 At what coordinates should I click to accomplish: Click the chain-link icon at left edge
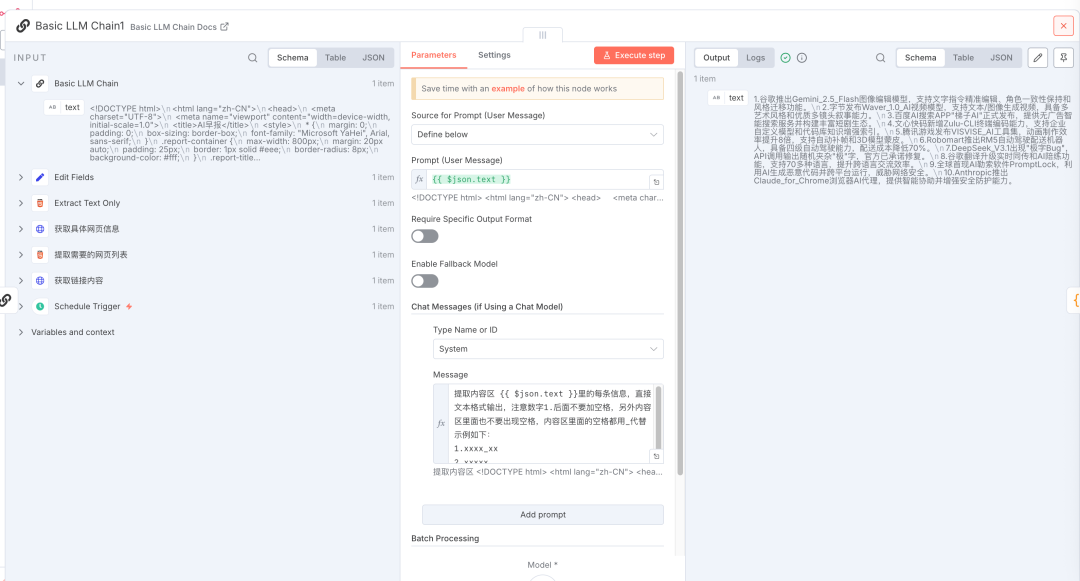click(x=6, y=300)
